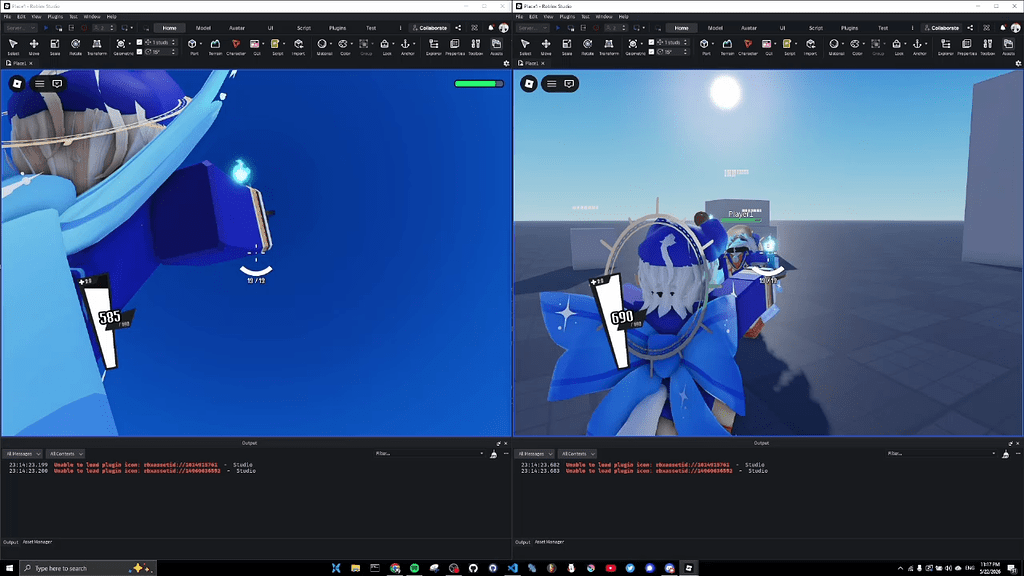Pick the Scale tool in left Studio window
Screen dimensions: 1024x576
tap(55, 46)
